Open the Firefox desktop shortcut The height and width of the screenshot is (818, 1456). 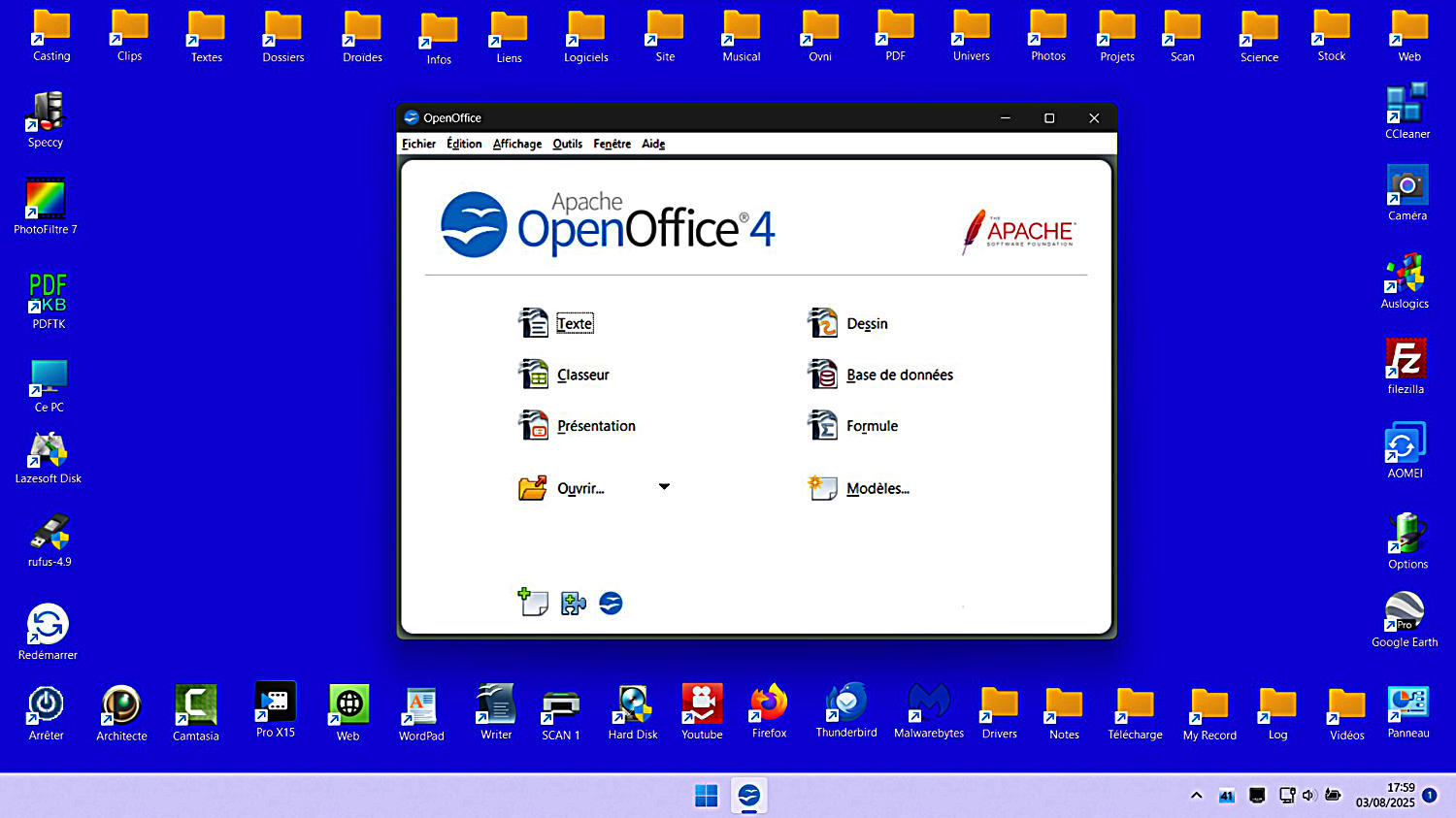coord(769,710)
